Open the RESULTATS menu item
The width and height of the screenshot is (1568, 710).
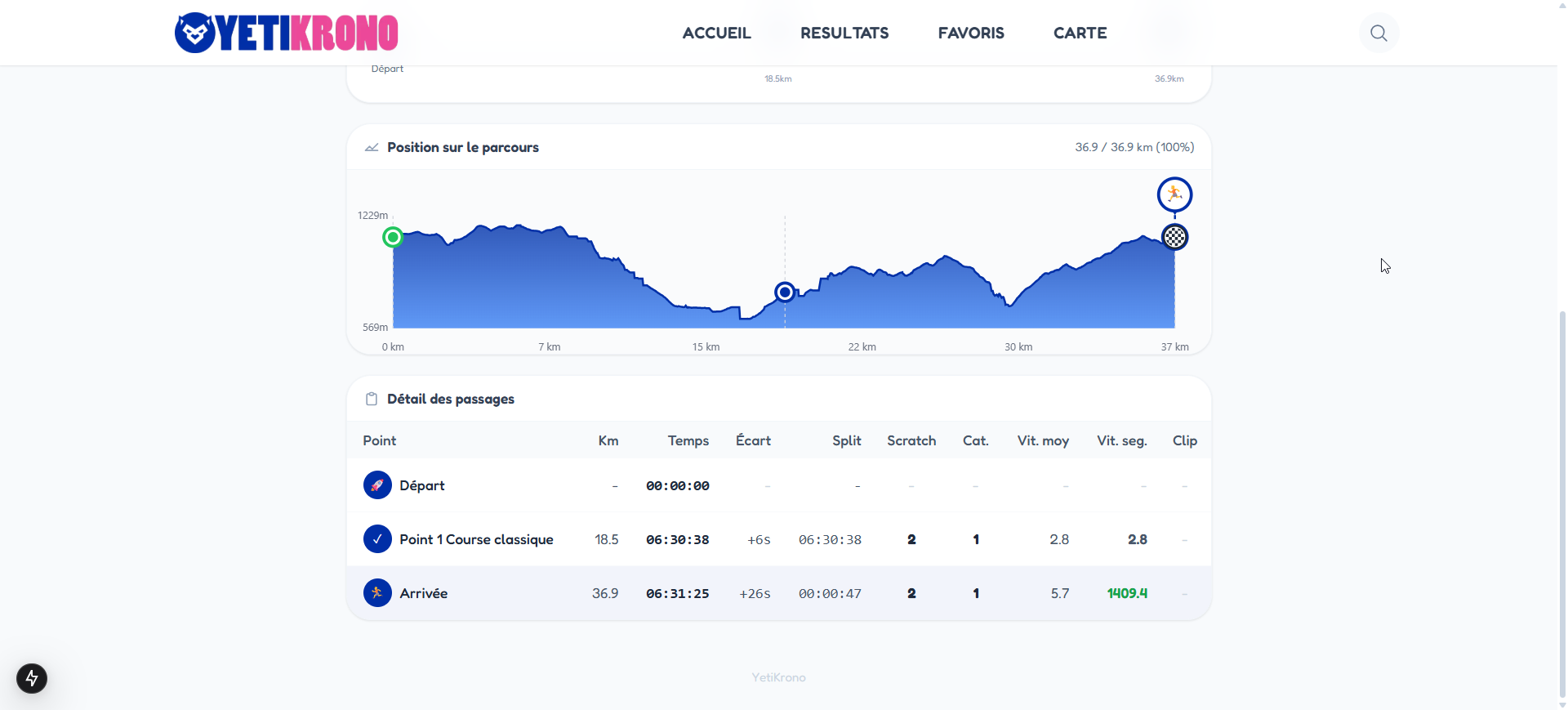click(x=844, y=33)
